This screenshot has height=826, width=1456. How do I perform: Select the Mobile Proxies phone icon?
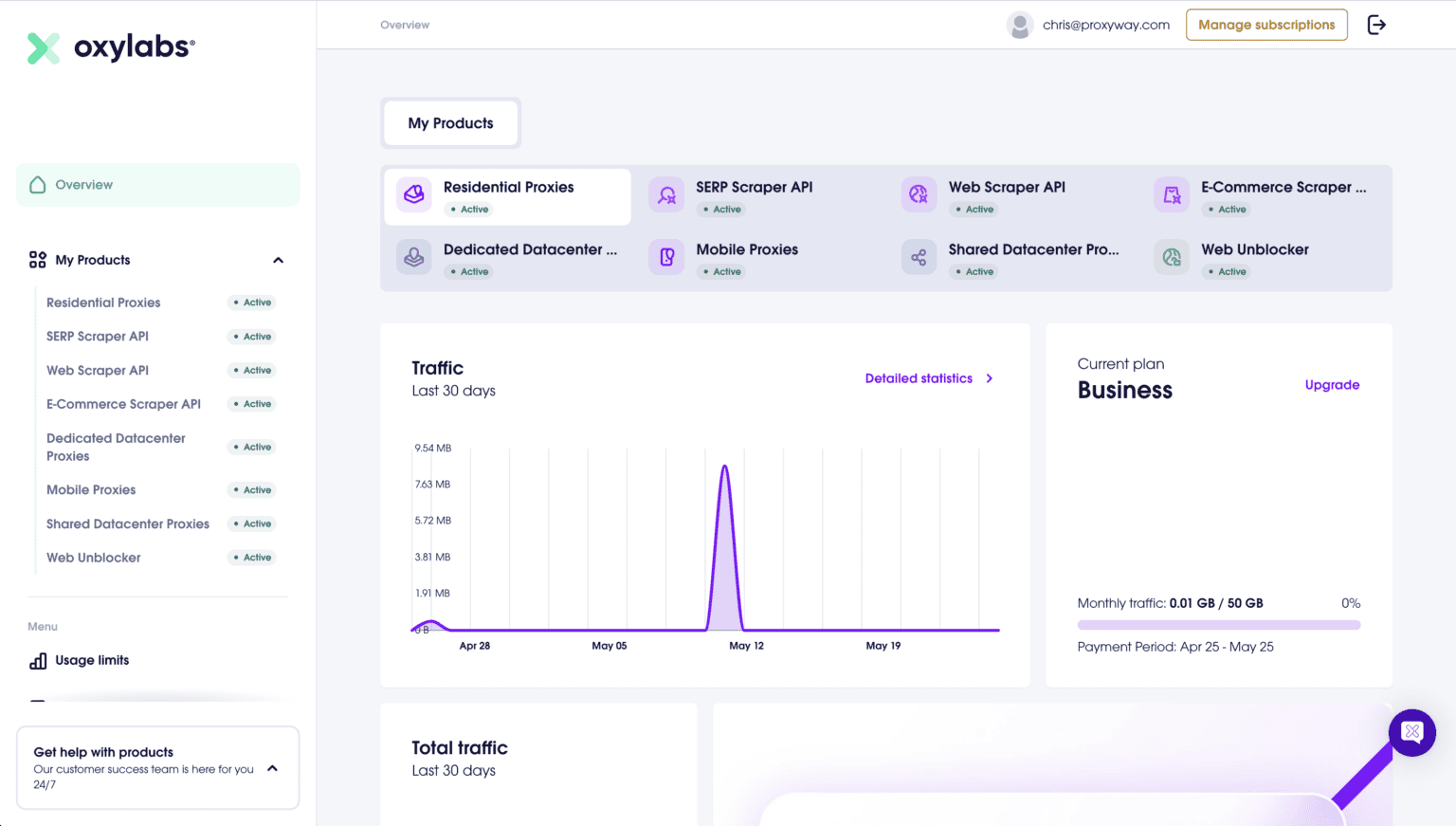click(666, 256)
